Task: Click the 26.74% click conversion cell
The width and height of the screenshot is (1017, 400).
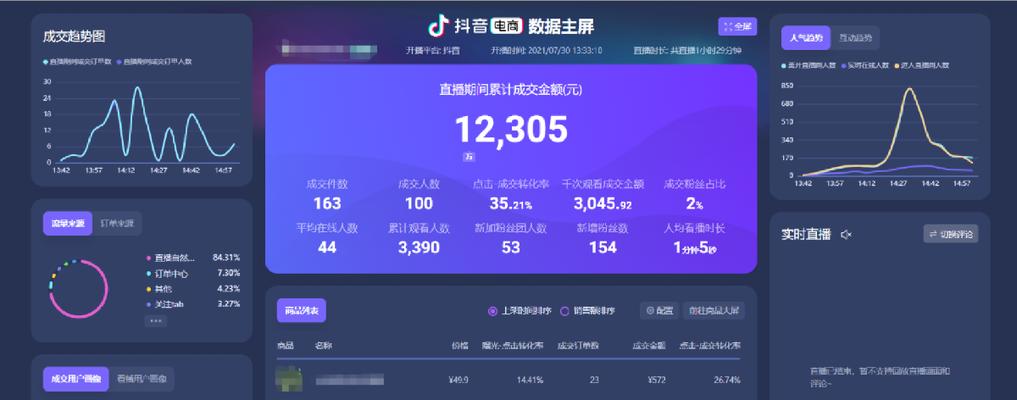Action: [727, 380]
